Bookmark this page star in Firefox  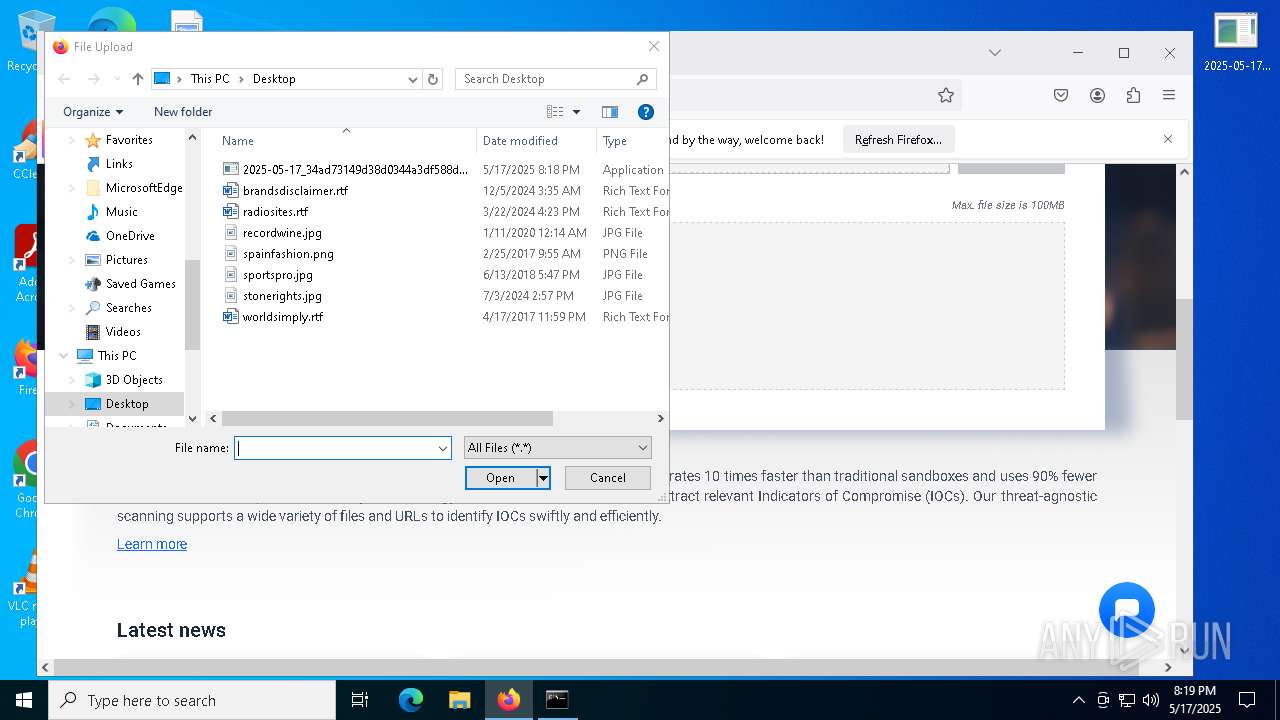click(946, 95)
